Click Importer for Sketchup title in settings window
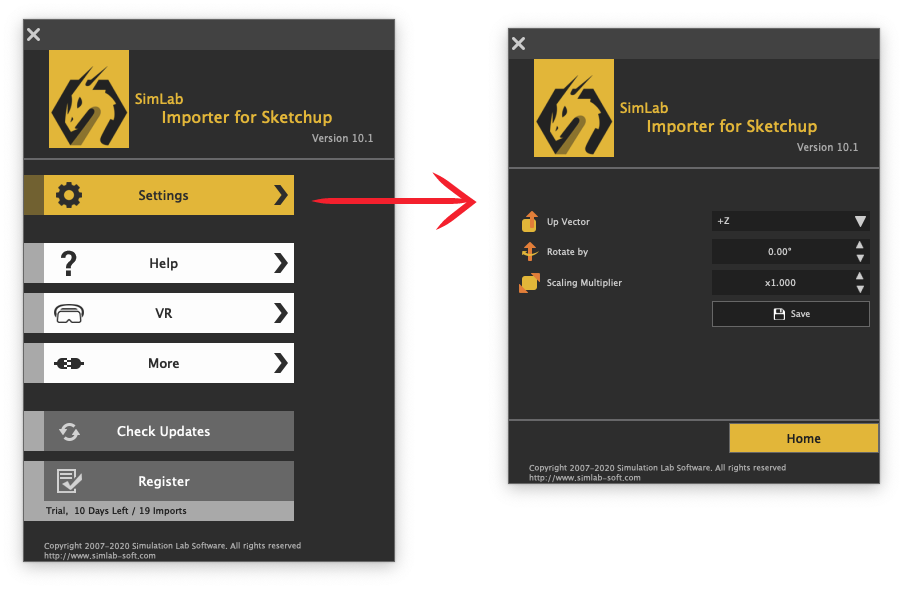The height and width of the screenshot is (589, 903). click(x=731, y=127)
